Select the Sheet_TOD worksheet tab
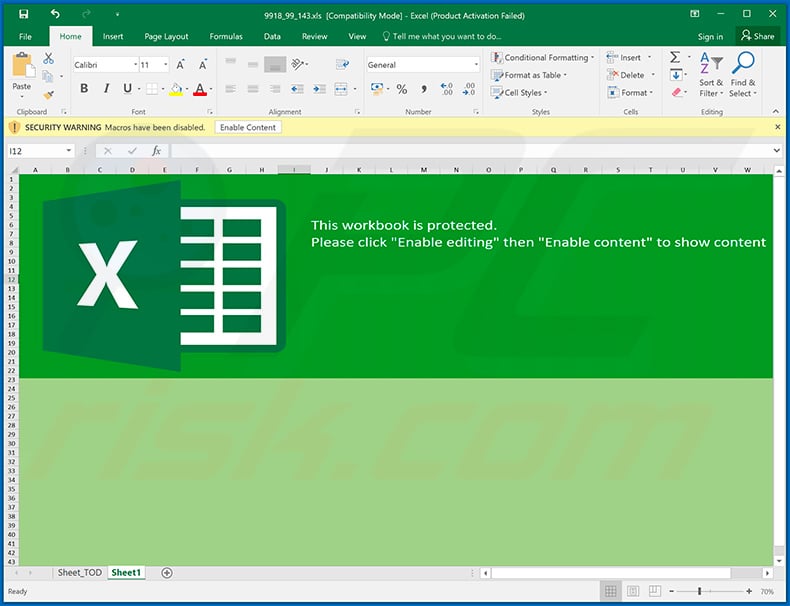This screenshot has height=606, width=790. 80,573
